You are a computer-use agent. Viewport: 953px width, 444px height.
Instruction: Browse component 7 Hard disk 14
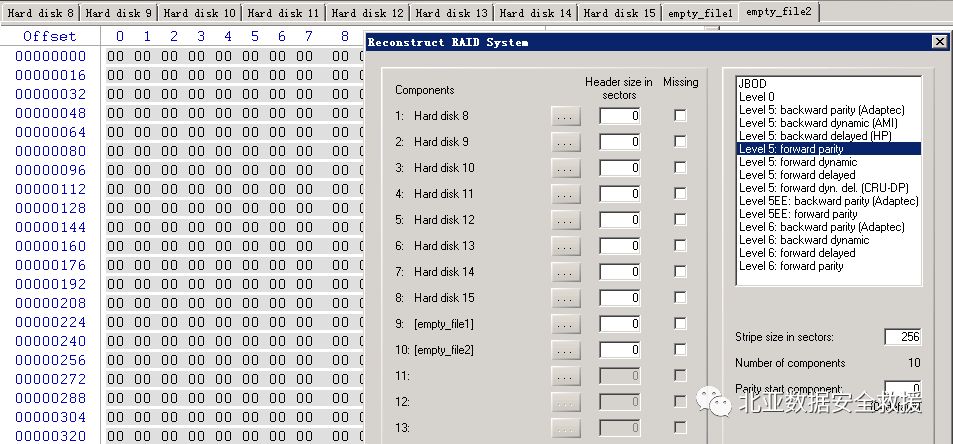565,272
